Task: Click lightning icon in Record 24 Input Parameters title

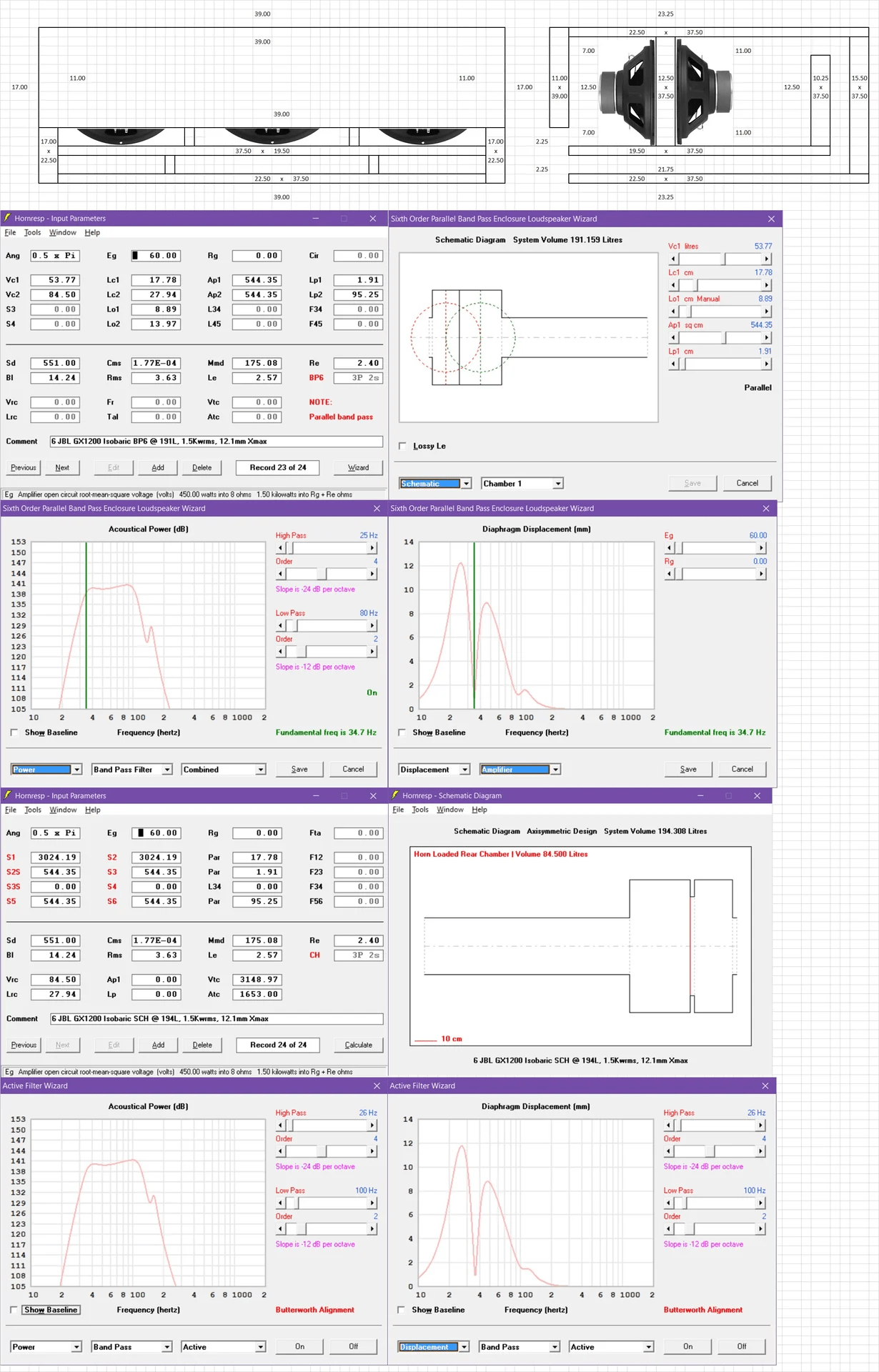Action: (x=7, y=795)
